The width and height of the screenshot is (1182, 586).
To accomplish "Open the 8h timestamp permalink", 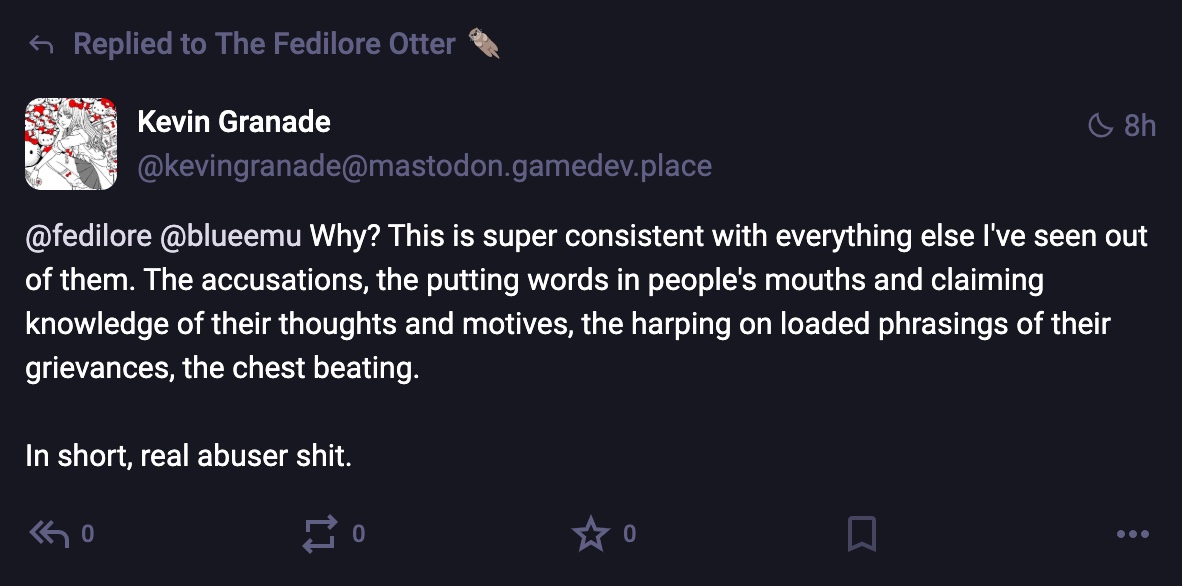I will pos(1139,125).
